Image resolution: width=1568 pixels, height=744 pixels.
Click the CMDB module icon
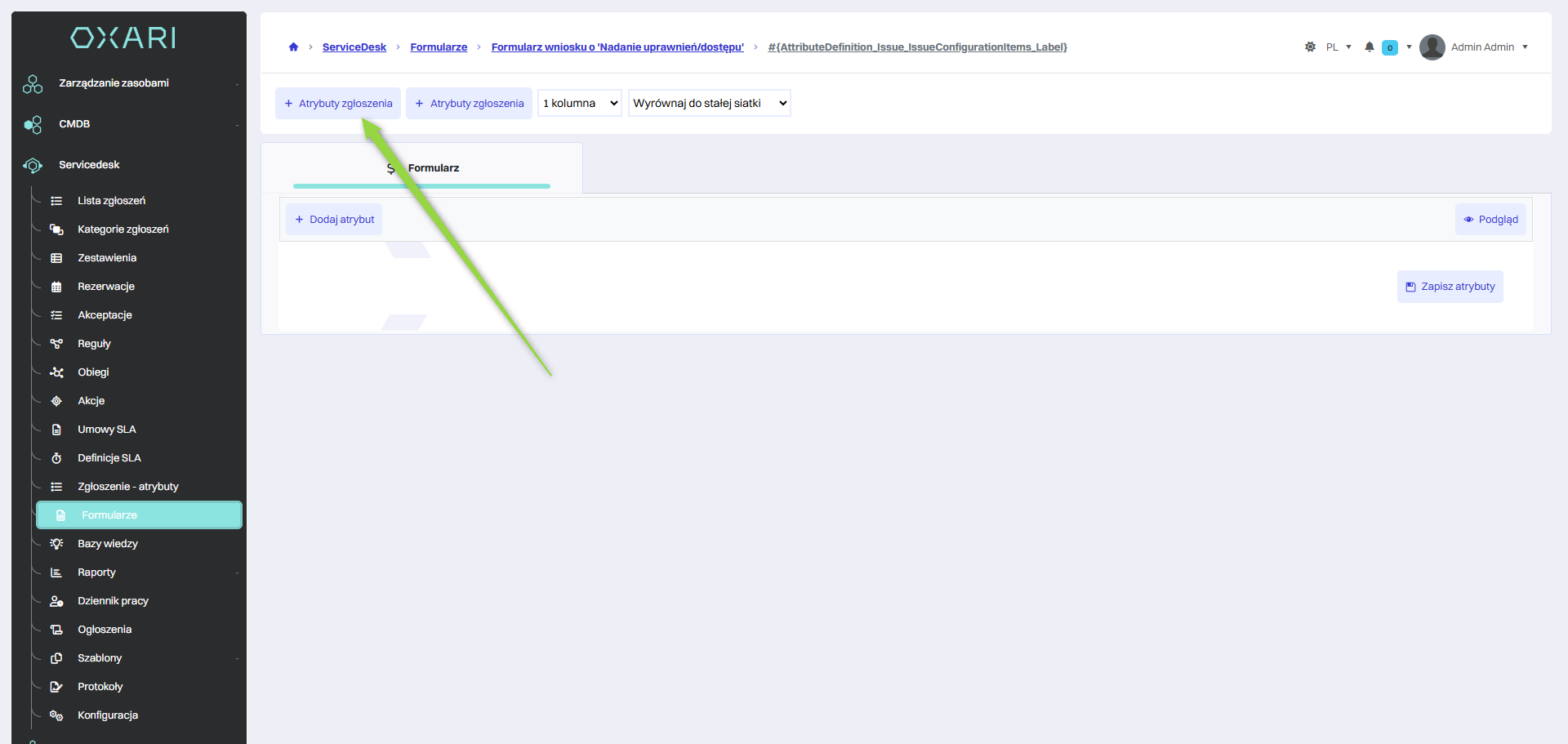[33, 124]
